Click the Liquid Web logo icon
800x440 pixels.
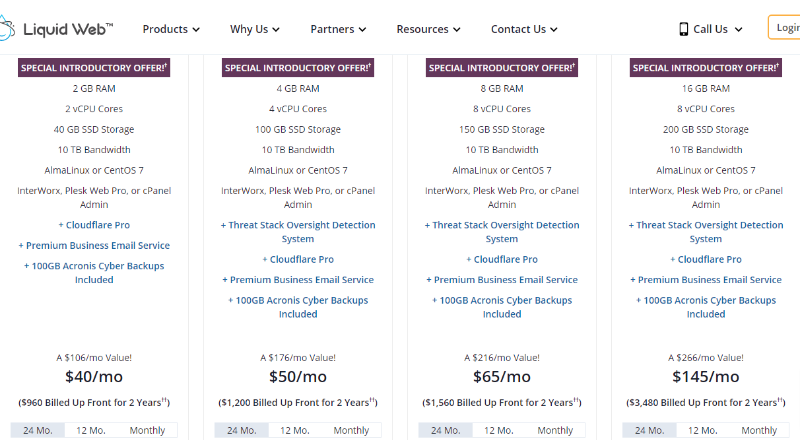coord(12,28)
